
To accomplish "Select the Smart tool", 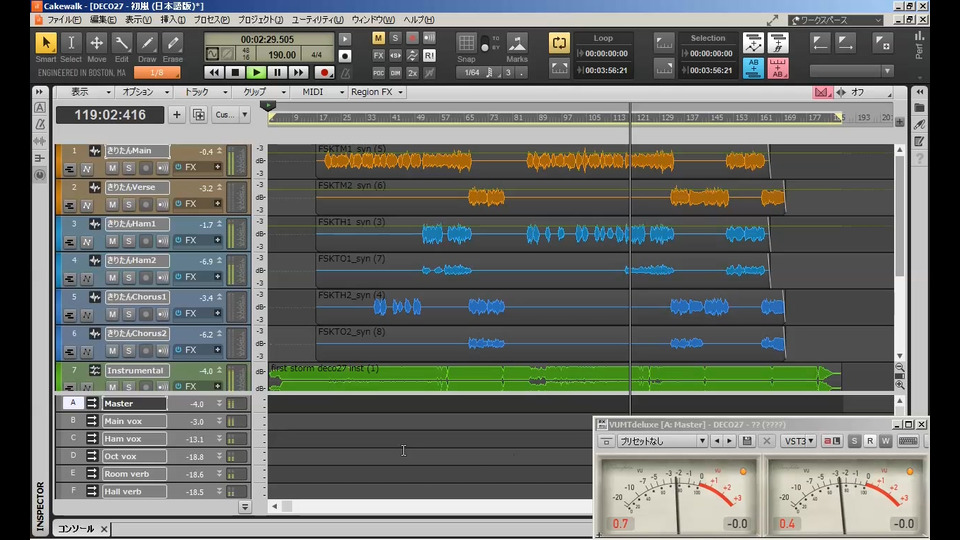I will tap(46, 44).
